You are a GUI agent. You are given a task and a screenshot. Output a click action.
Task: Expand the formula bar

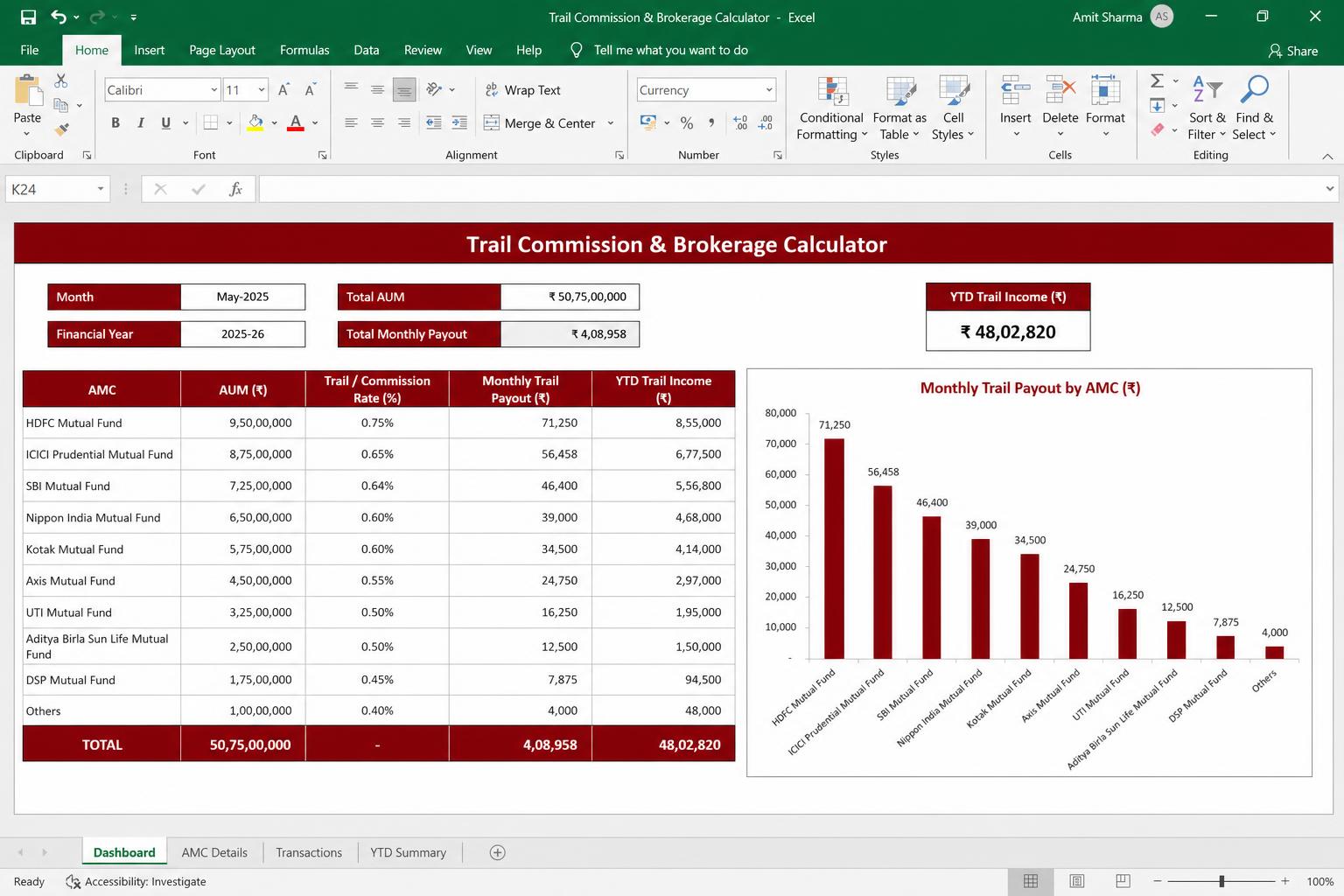1329,189
